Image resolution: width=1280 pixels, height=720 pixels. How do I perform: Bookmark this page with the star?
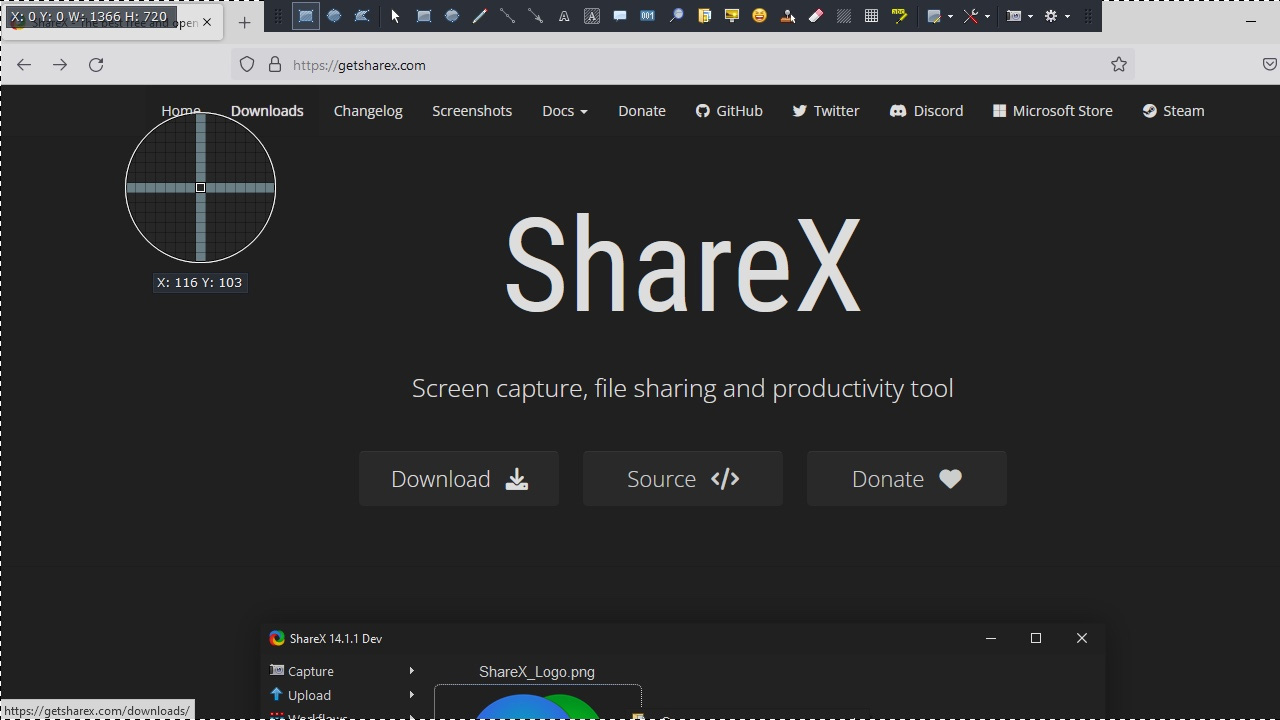pyautogui.click(x=1119, y=65)
